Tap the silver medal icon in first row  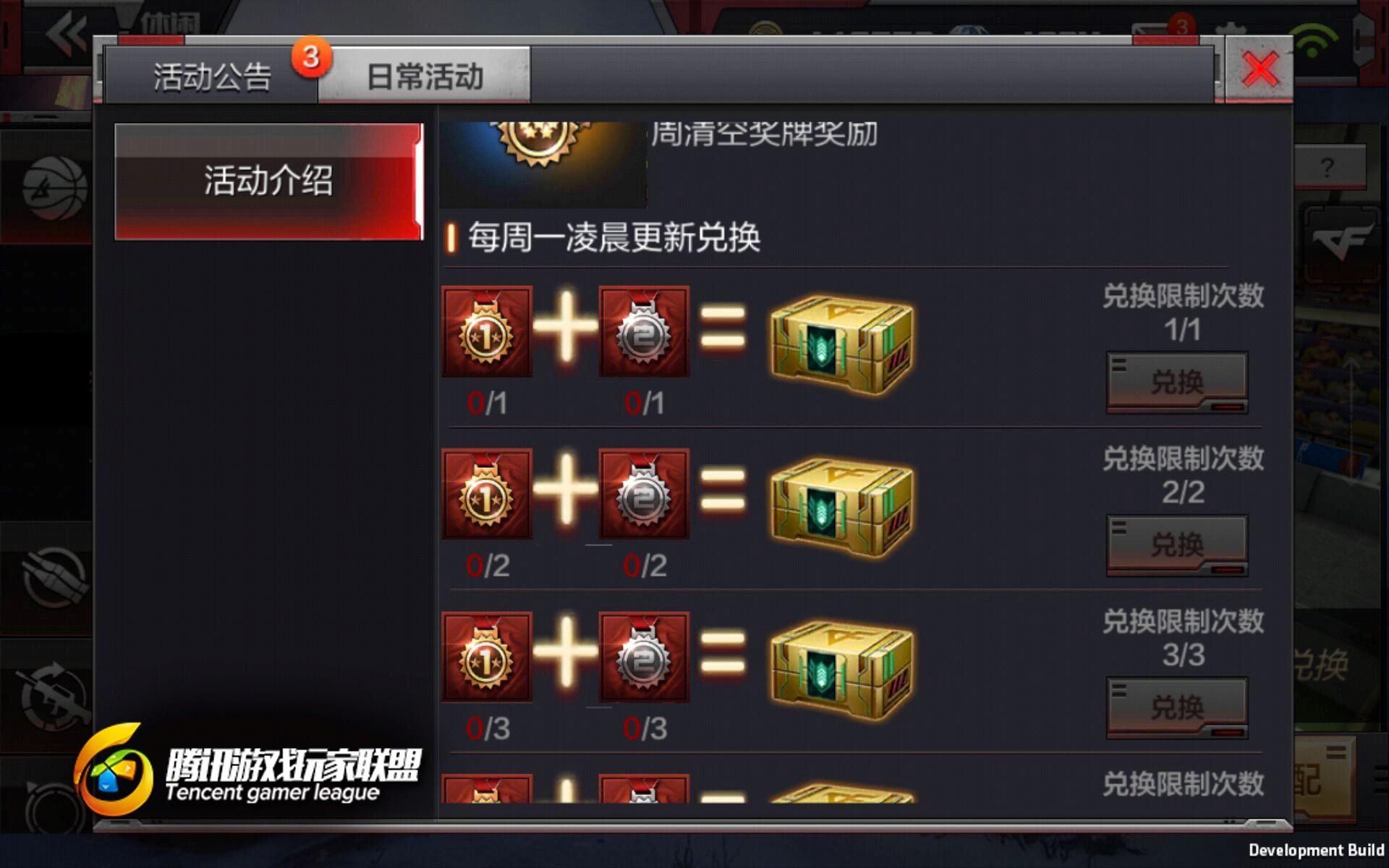tap(644, 331)
